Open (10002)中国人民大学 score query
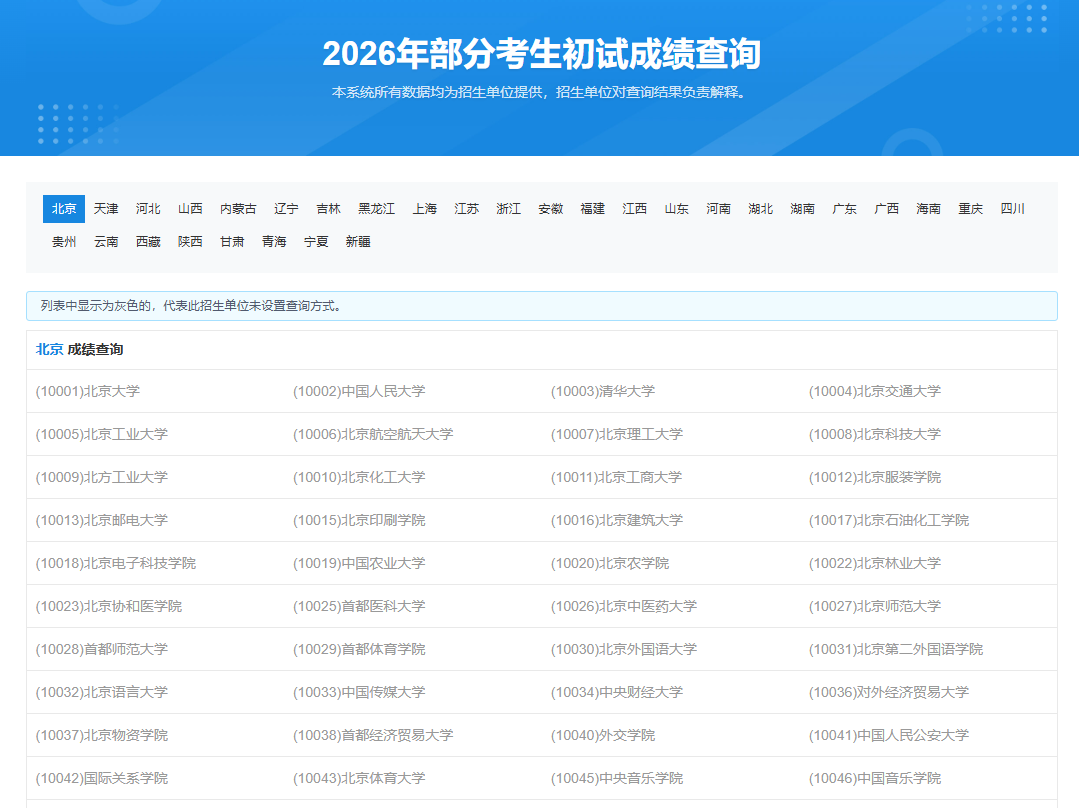 [x=359, y=391]
